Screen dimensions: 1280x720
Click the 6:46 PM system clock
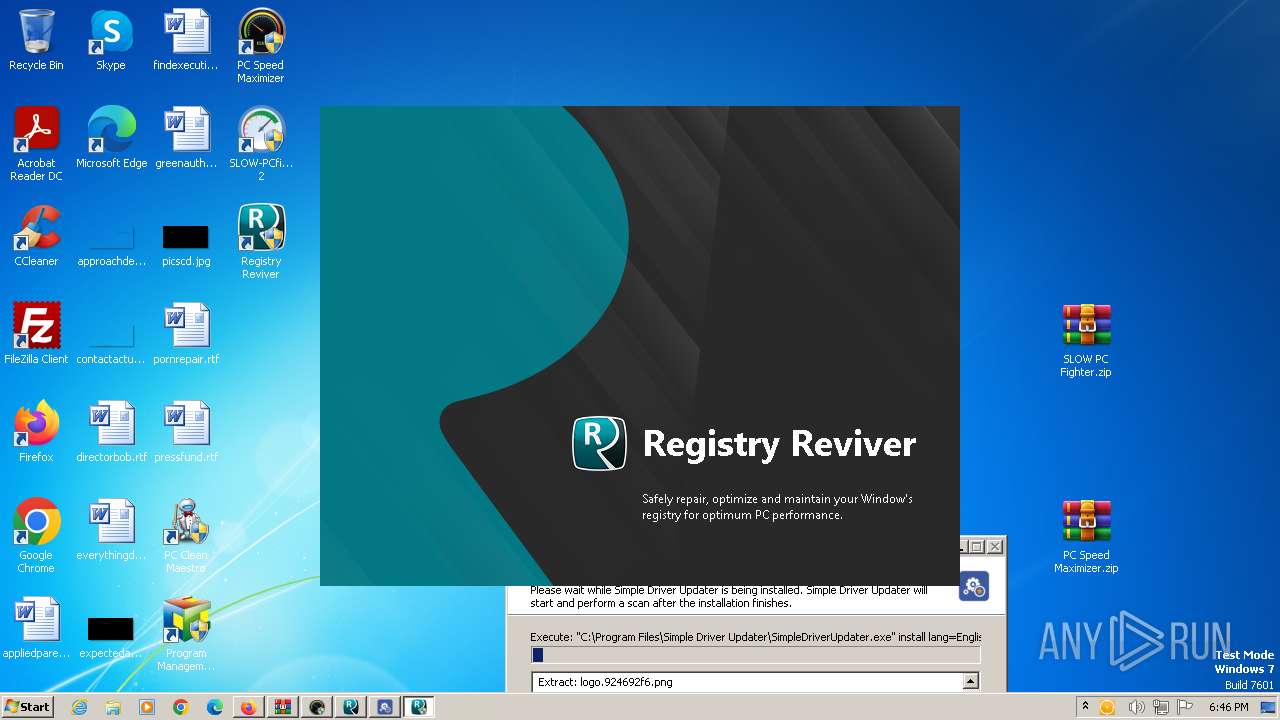pos(1228,707)
